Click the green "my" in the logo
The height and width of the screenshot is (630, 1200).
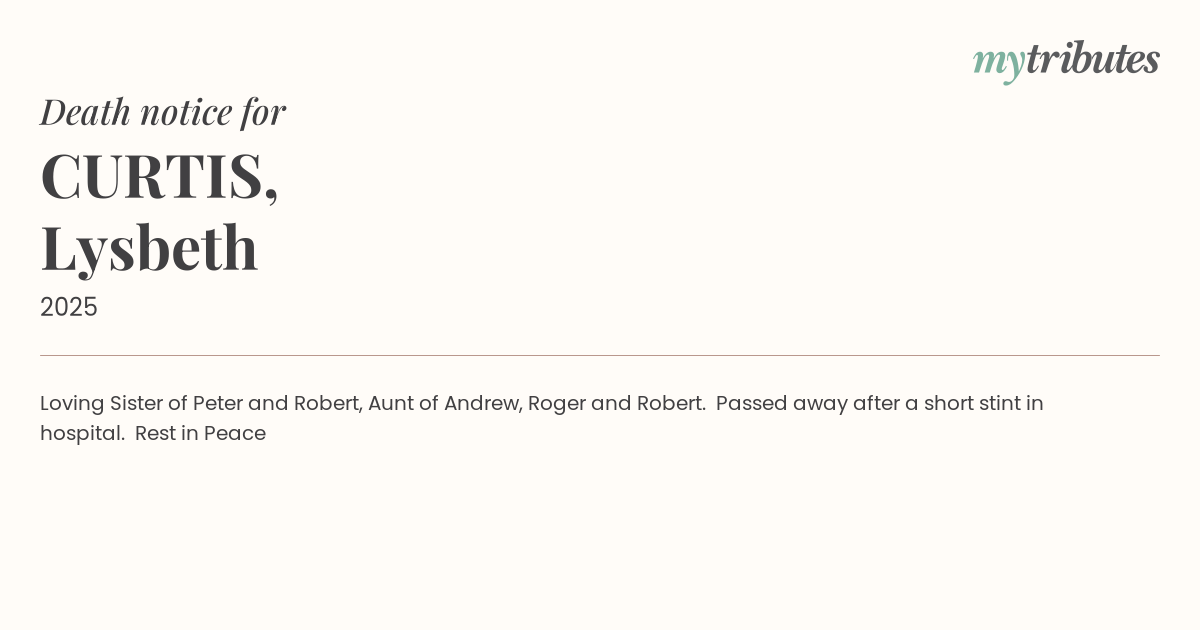[998, 62]
